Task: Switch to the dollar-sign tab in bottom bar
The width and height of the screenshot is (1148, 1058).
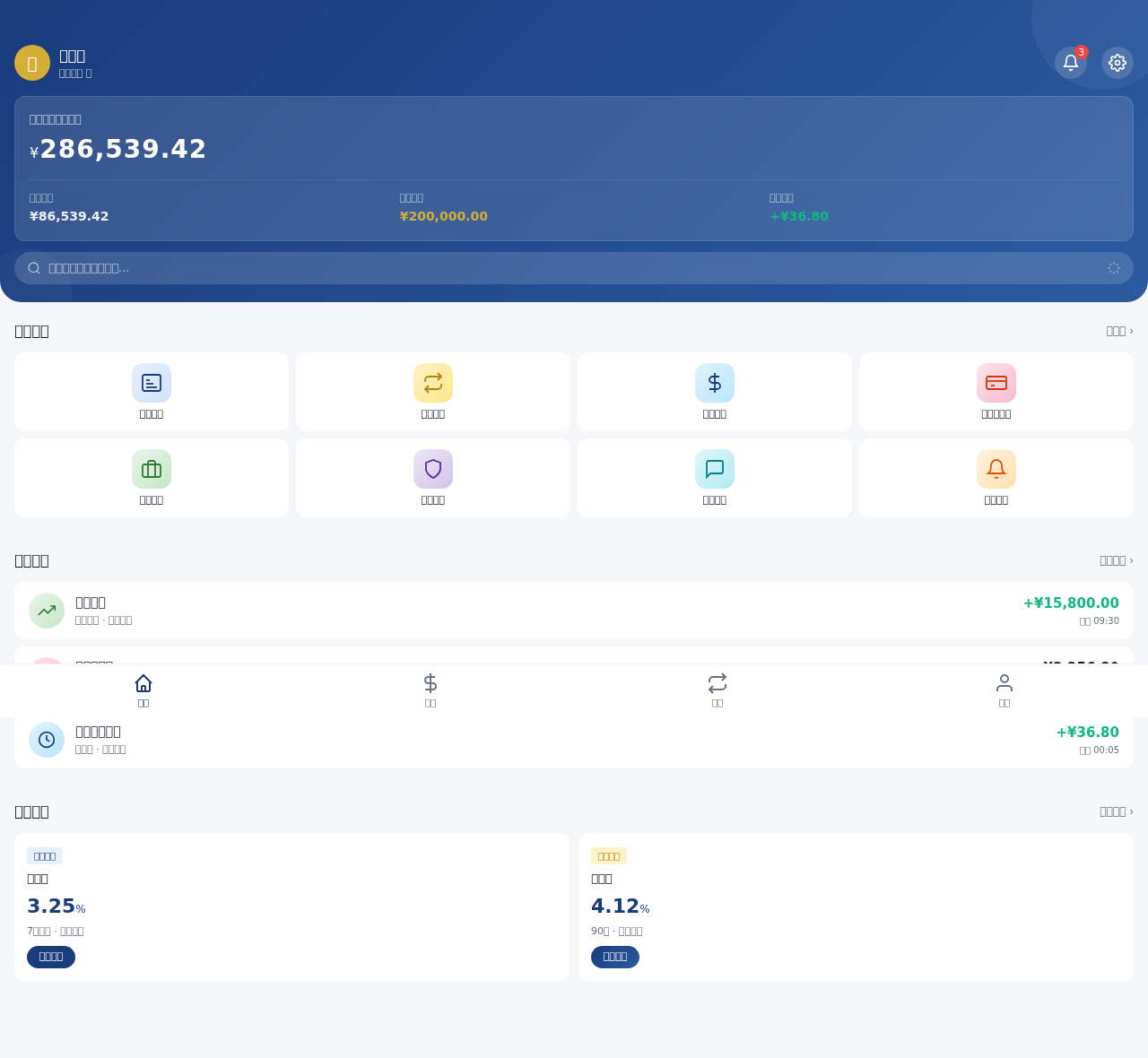Action: pyautogui.click(x=430, y=690)
